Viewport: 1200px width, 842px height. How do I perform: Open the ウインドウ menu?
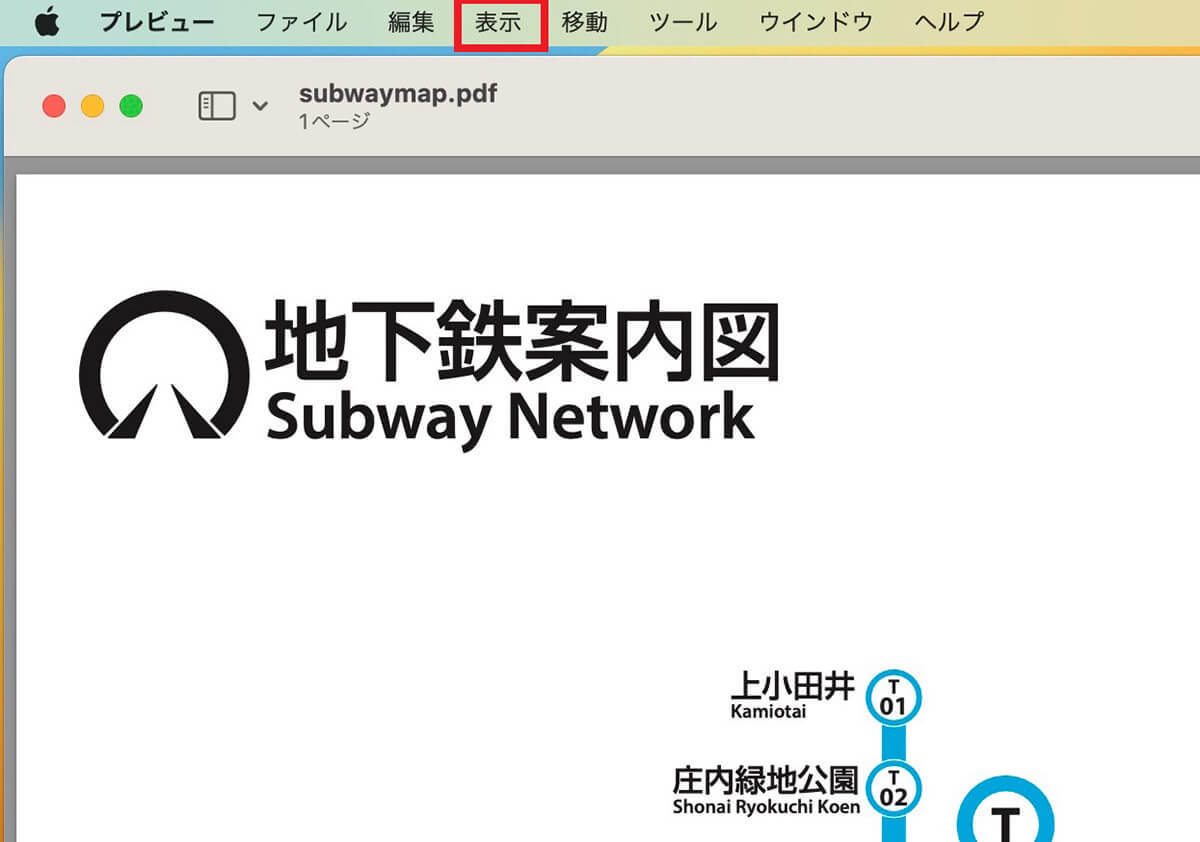pos(816,22)
